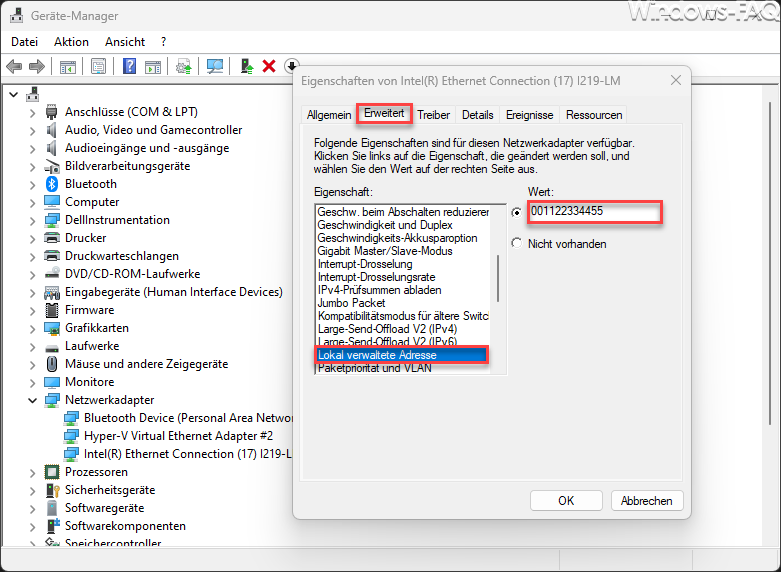The height and width of the screenshot is (572, 781).
Task: Toggle the action pane toolbar icon
Action: point(153,66)
